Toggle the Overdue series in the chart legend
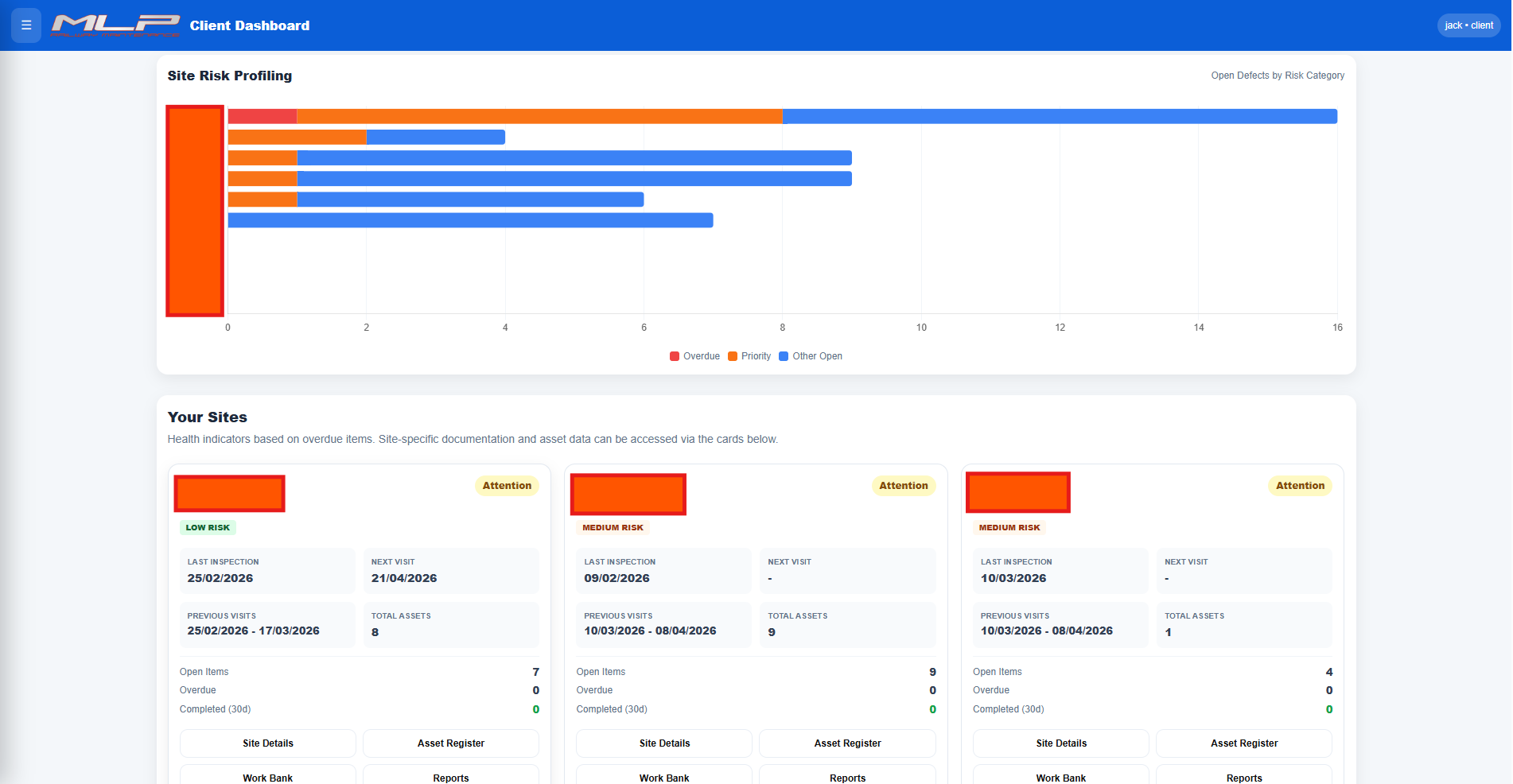The image size is (1513, 784). click(694, 356)
